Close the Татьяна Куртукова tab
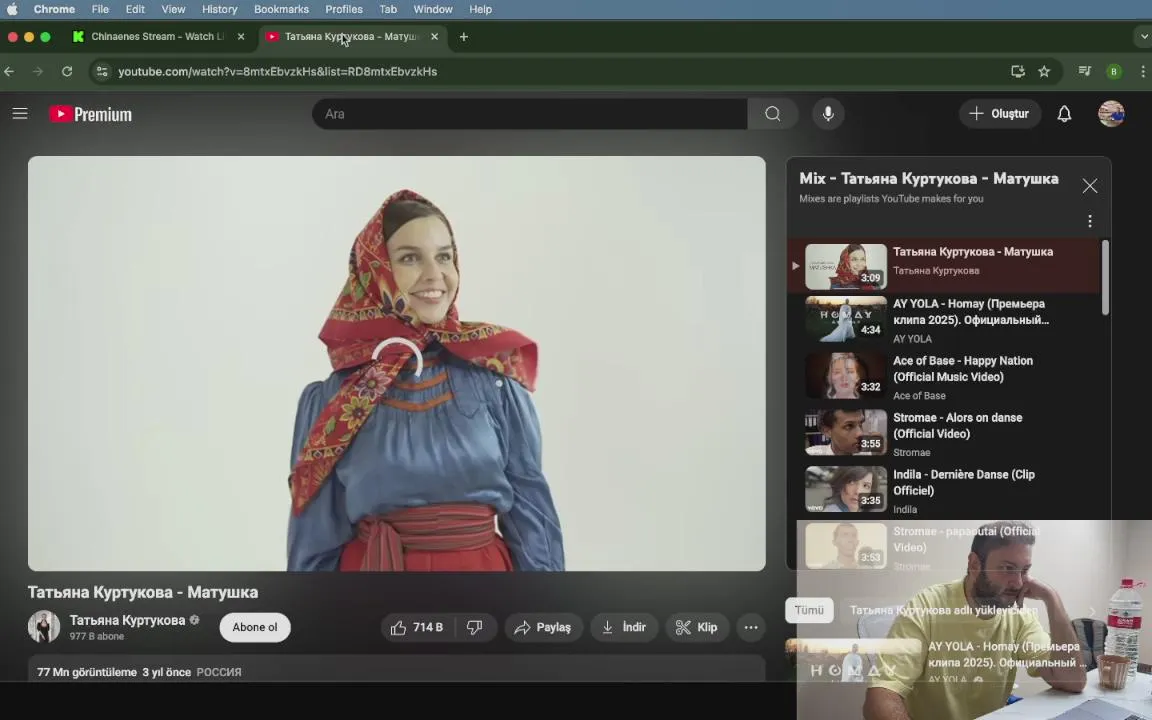Screen dimensions: 1152x720 click(x=434, y=36)
